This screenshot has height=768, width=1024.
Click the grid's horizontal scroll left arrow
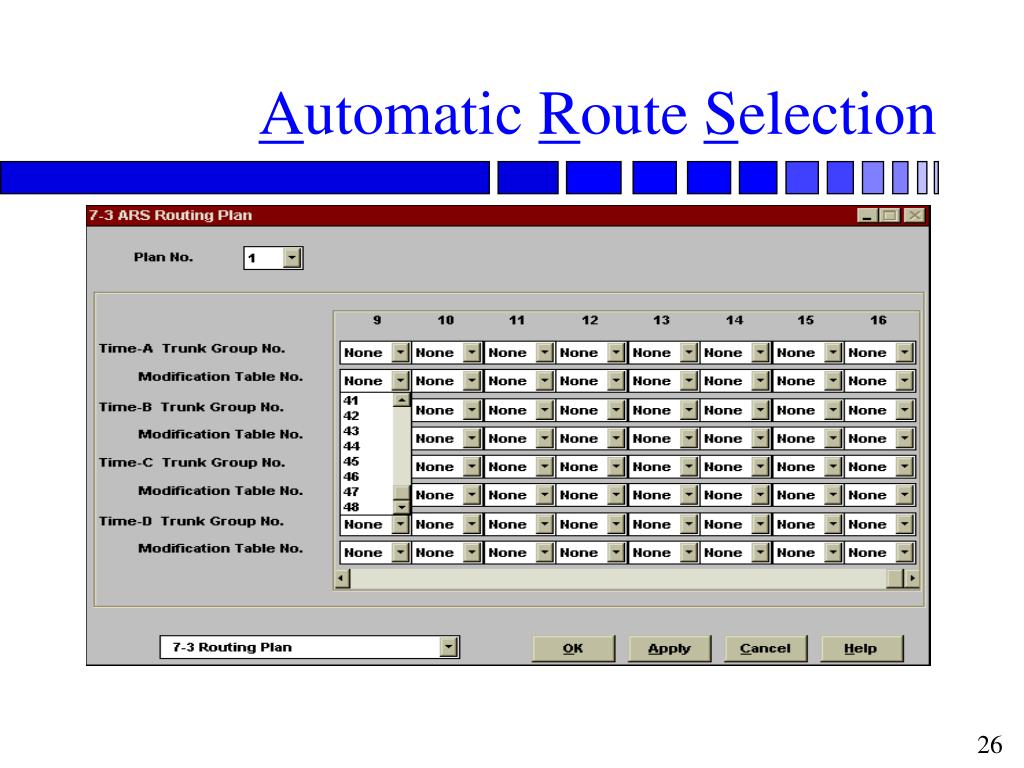pyautogui.click(x=342, y=578)
